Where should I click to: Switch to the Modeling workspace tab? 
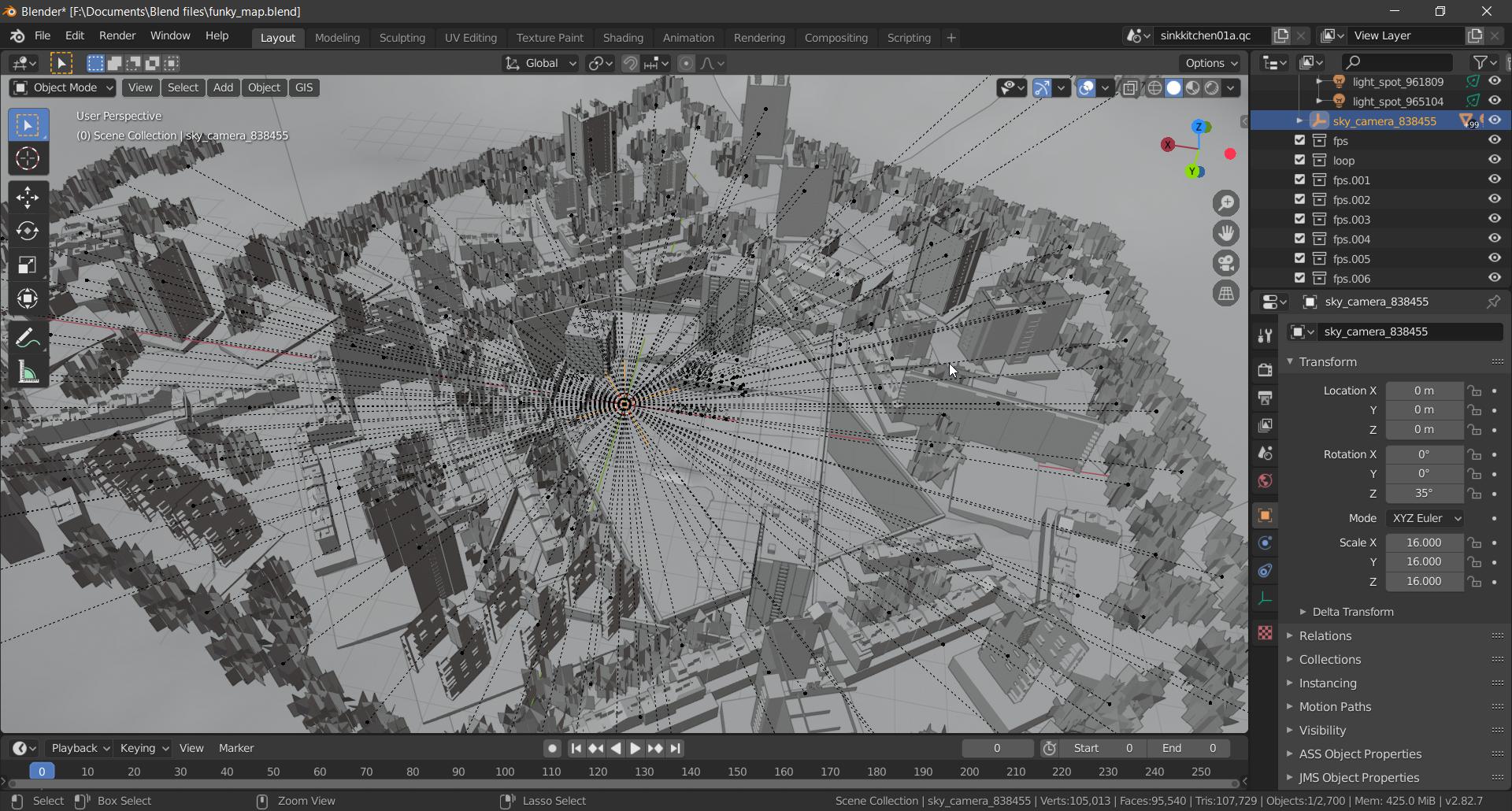337,38
